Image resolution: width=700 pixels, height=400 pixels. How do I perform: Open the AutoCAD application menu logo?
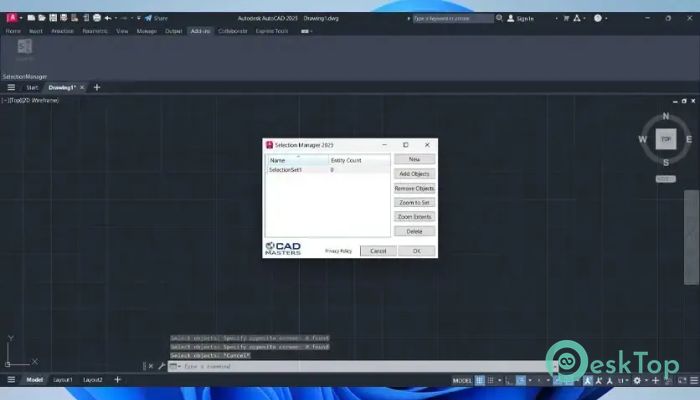click(12, 18)
